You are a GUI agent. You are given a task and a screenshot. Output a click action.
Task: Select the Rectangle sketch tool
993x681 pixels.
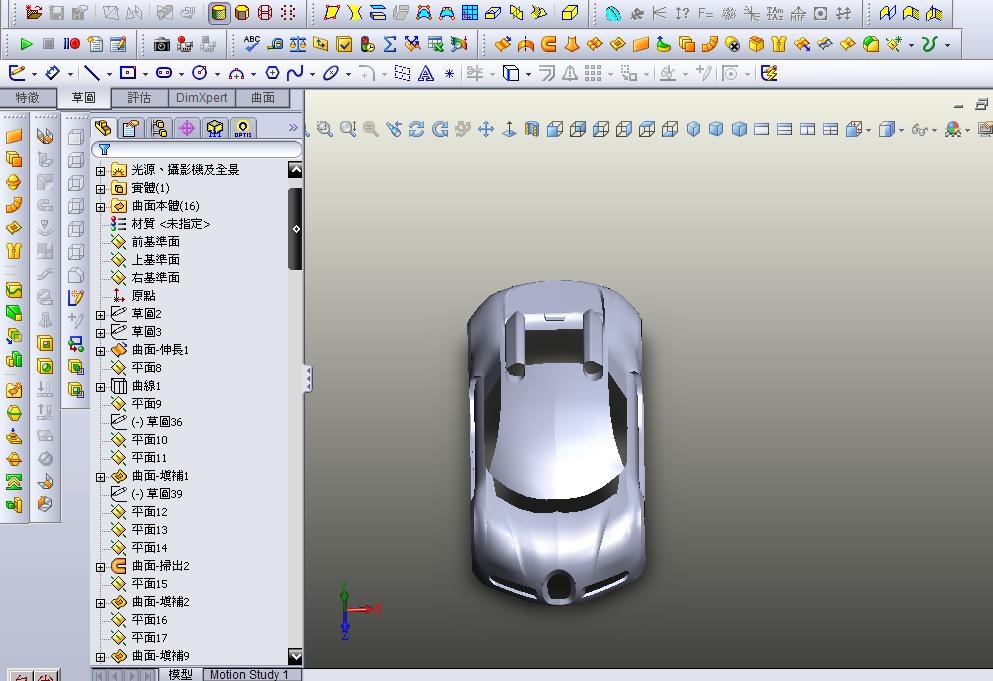[128, 73]
